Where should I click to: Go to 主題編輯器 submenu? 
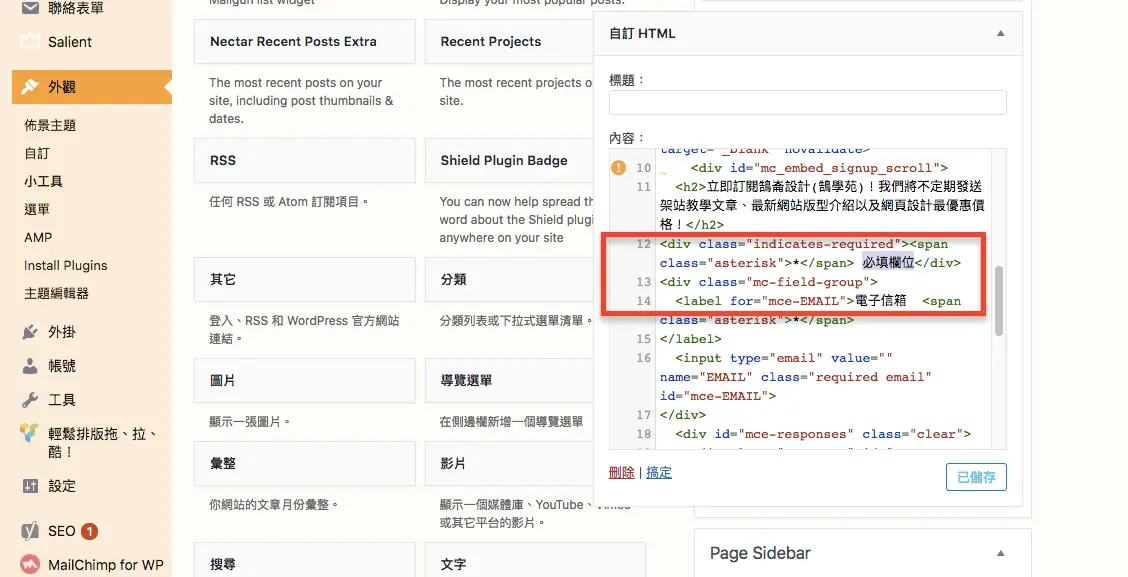[x=56, y=294]
